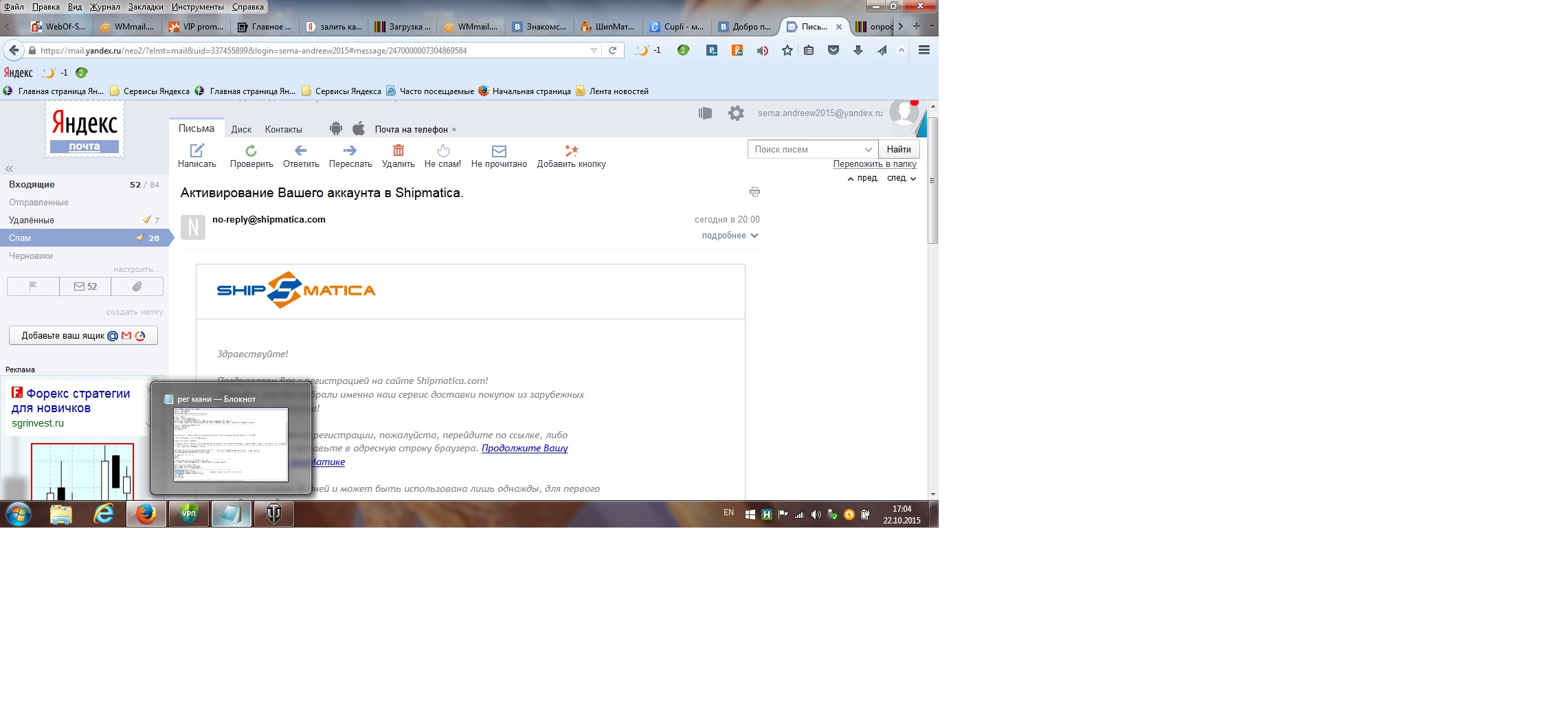Open Лента новостей bookmark
The image size is (1568, 724).
click(x=612, y=91)
